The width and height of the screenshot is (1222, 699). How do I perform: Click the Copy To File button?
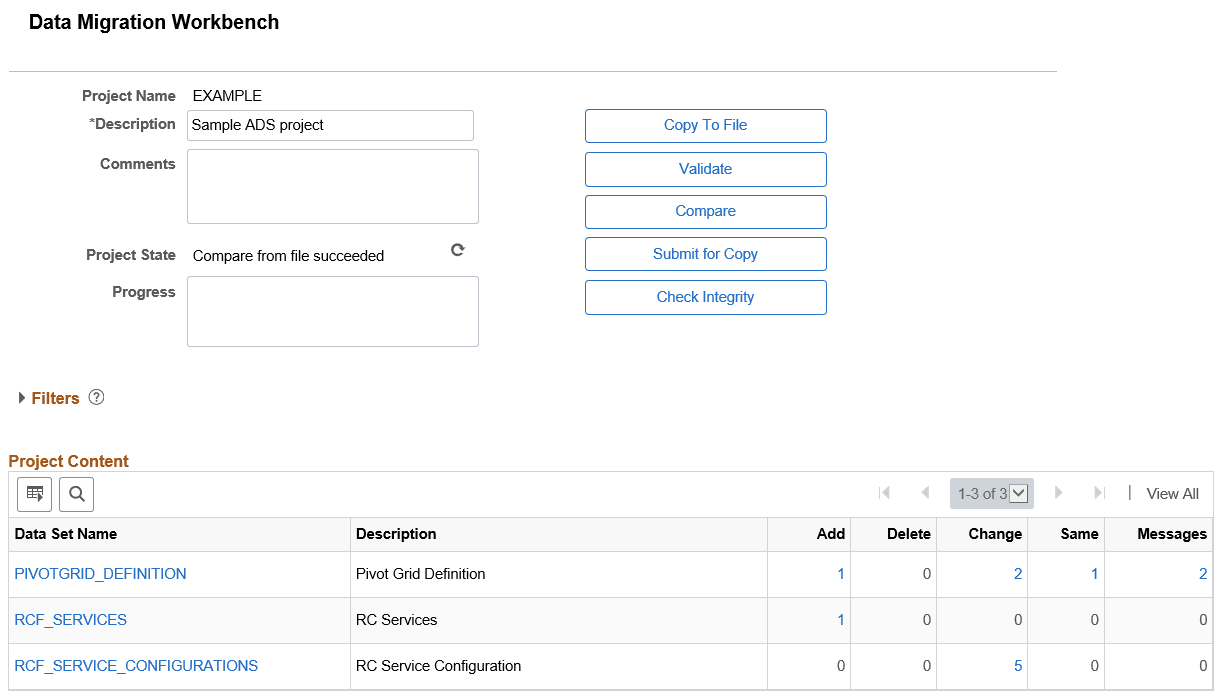point(705,125)
